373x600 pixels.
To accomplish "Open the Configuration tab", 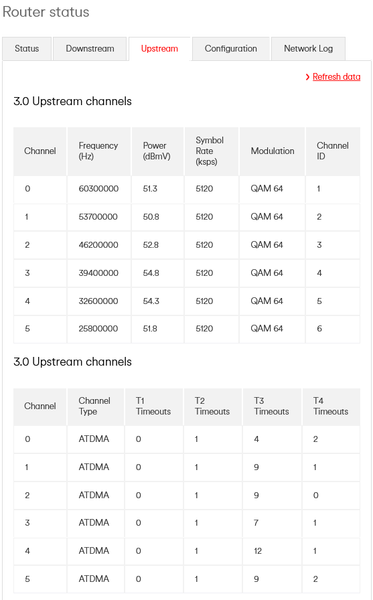I will click(x=231, y=49).
